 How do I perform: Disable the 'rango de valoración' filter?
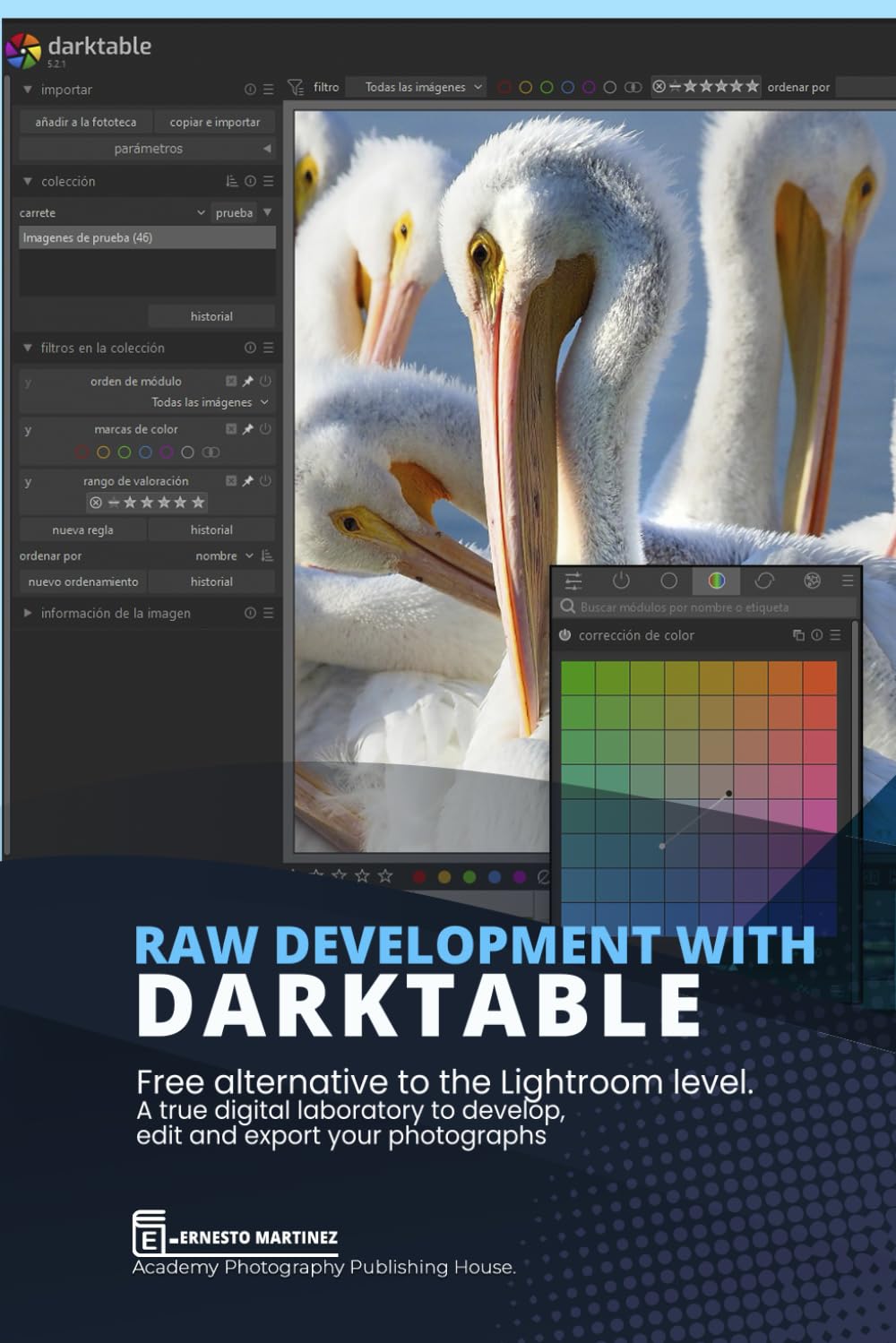265,481
